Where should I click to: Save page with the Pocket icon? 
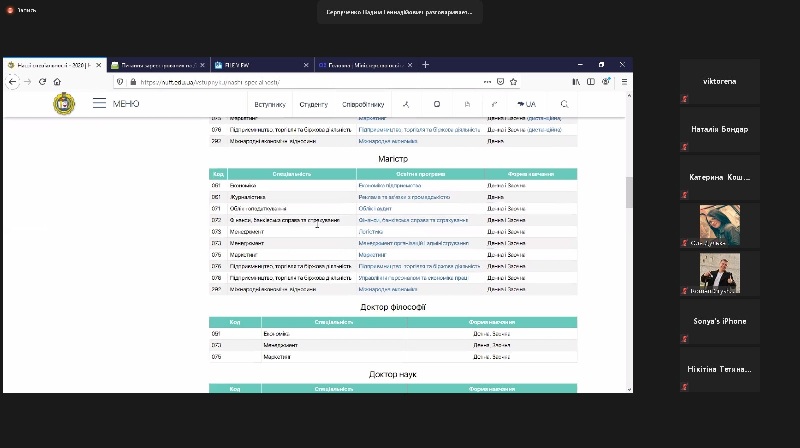[501, 82]
